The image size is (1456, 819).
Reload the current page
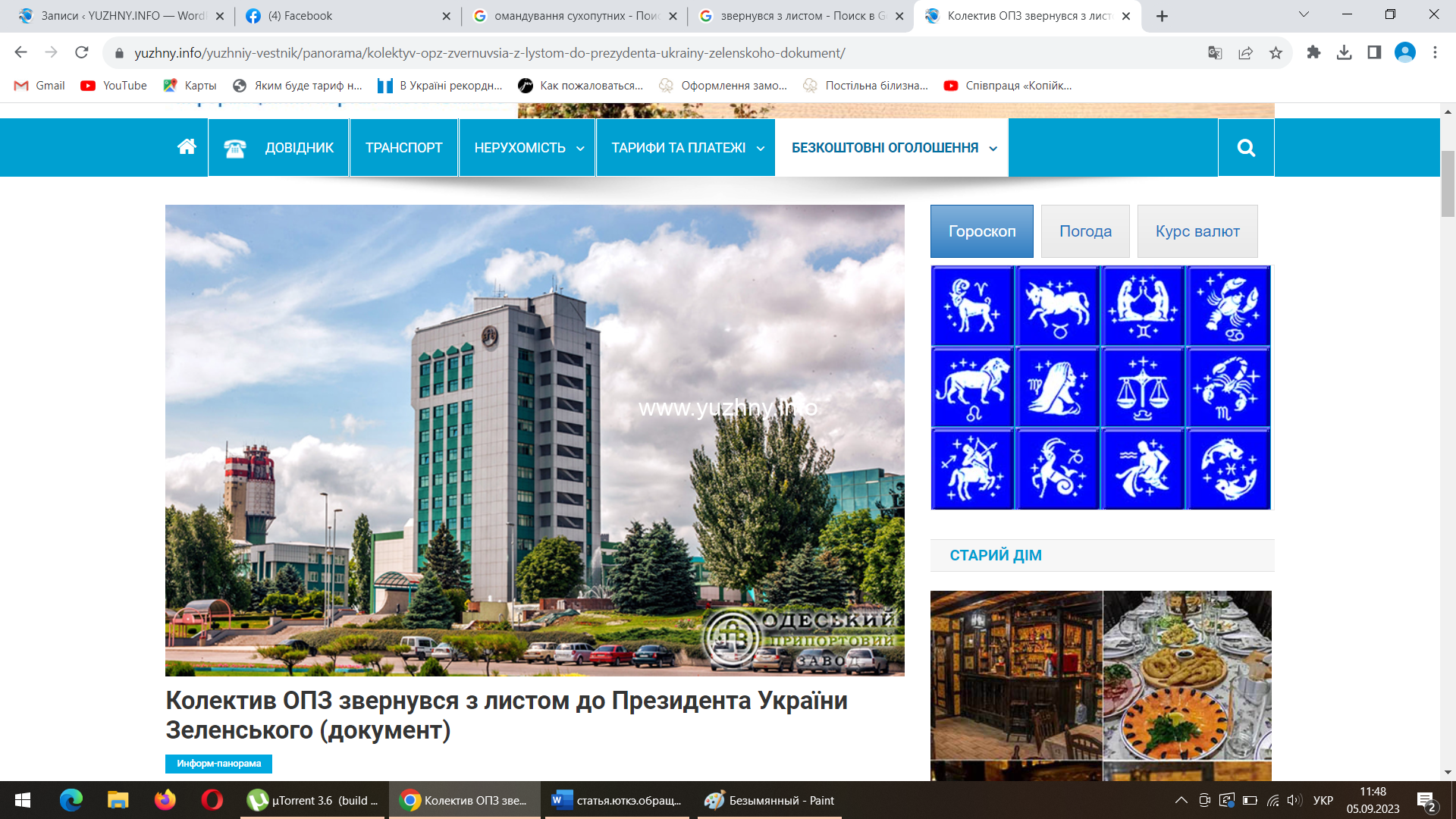click(x=82, y=52)
